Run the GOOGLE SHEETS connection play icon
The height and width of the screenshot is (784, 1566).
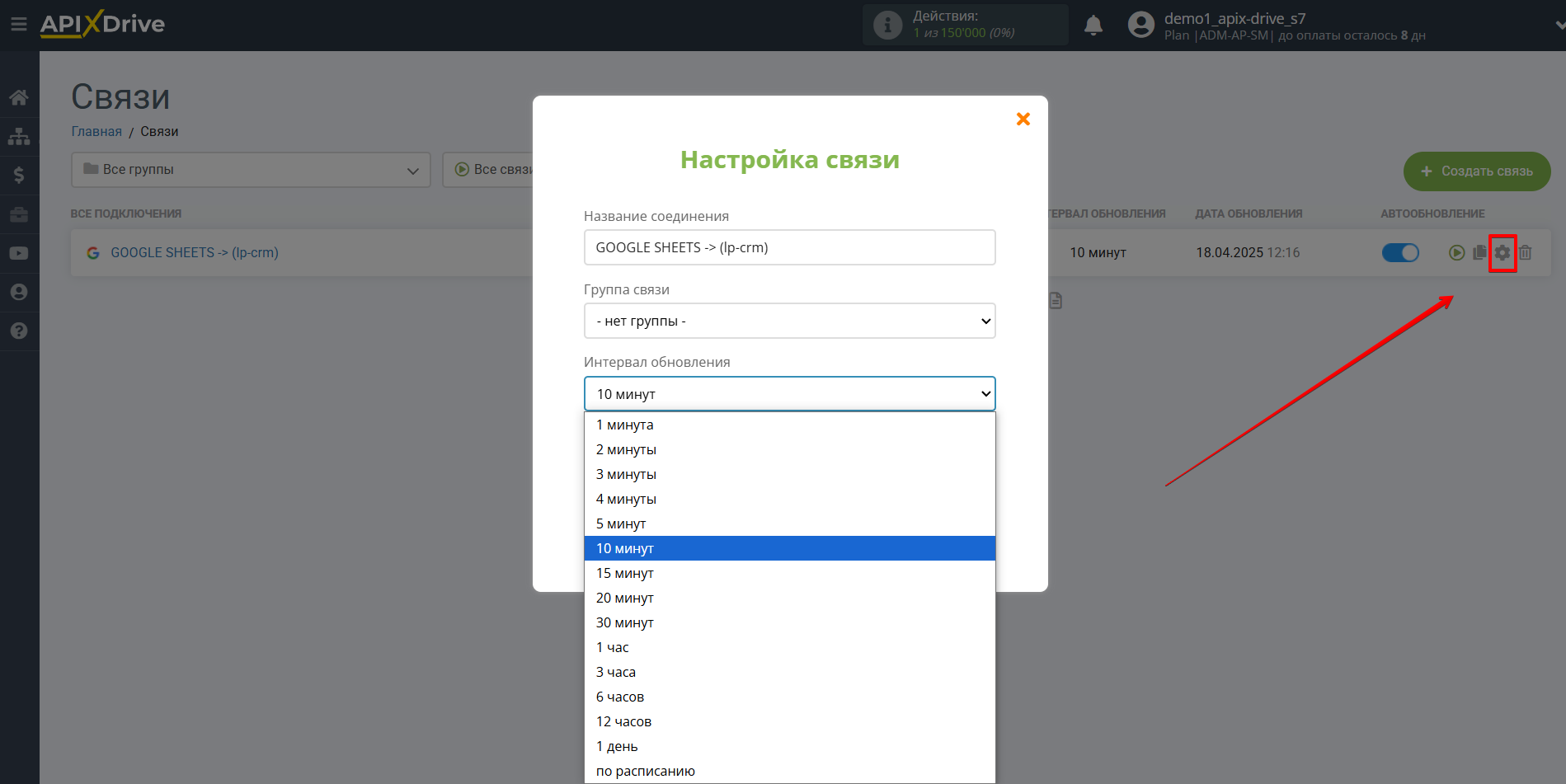tap(1457, 252)
